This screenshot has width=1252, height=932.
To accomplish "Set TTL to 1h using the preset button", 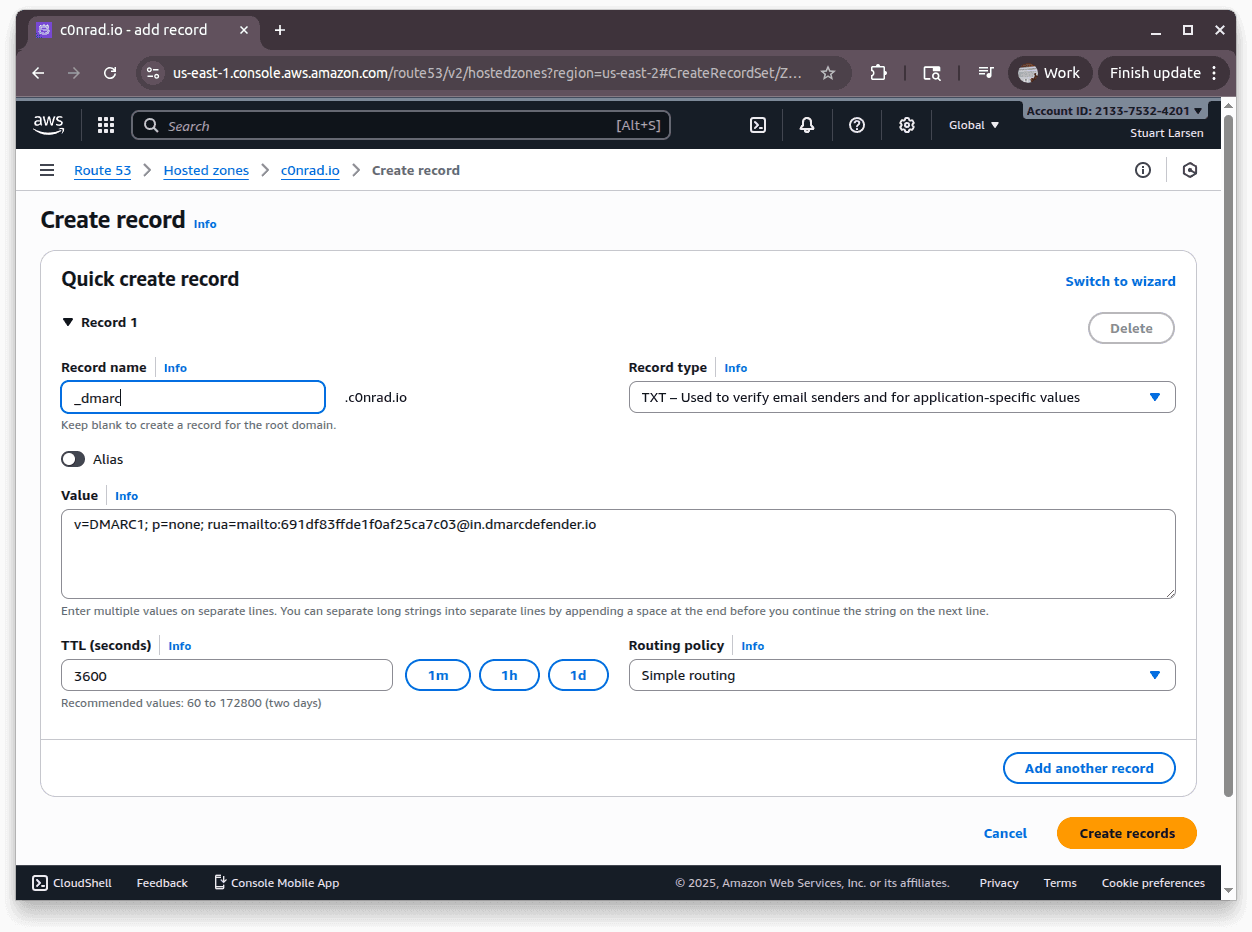I will [x=509, y=674].
